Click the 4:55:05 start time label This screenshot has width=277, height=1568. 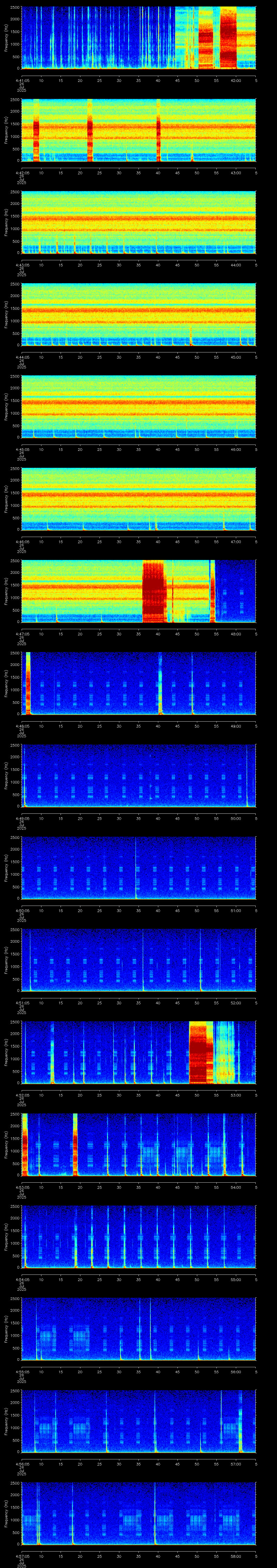coord(21,1371)
